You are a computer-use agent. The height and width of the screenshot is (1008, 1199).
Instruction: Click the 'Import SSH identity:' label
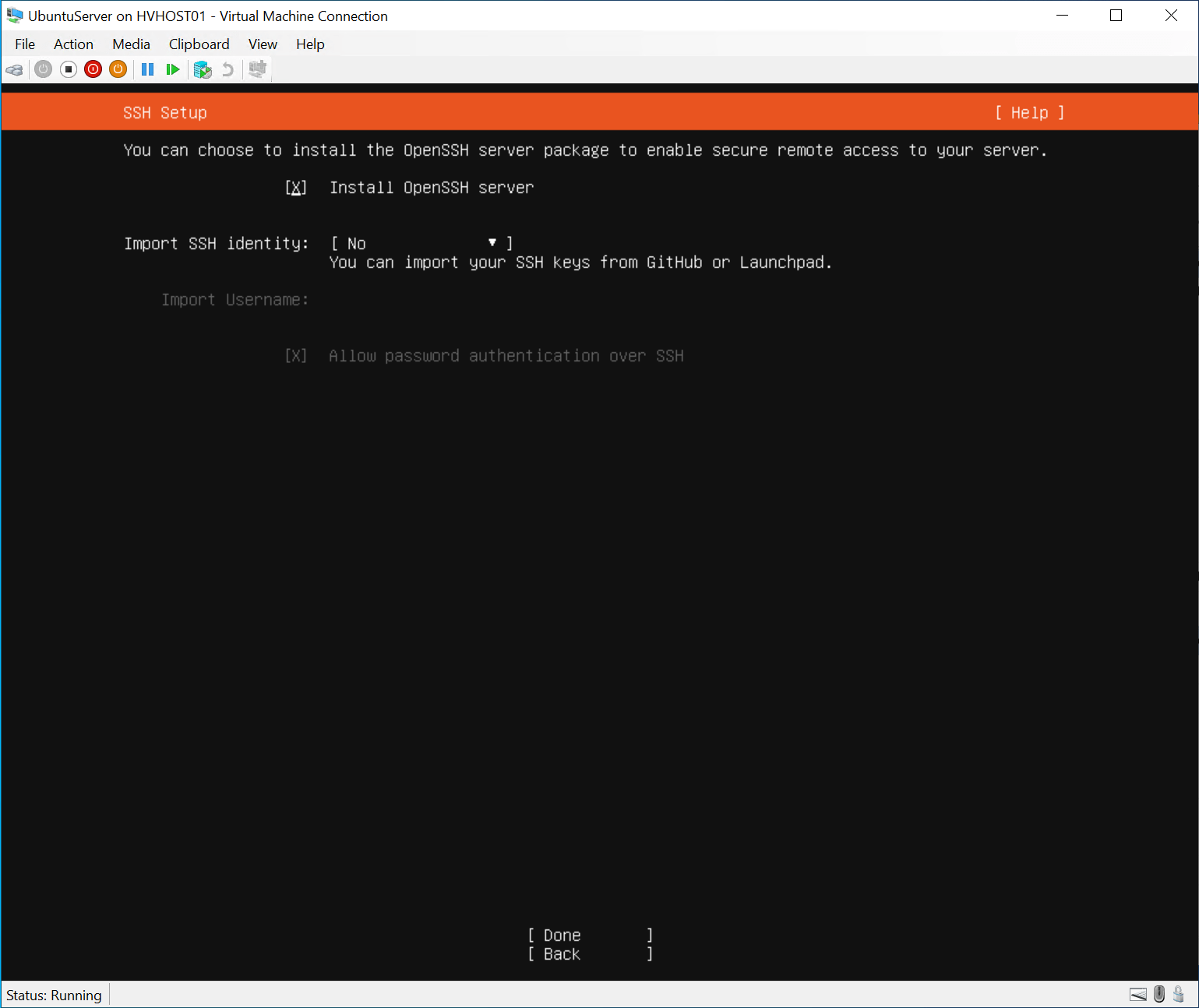(217, 244)
